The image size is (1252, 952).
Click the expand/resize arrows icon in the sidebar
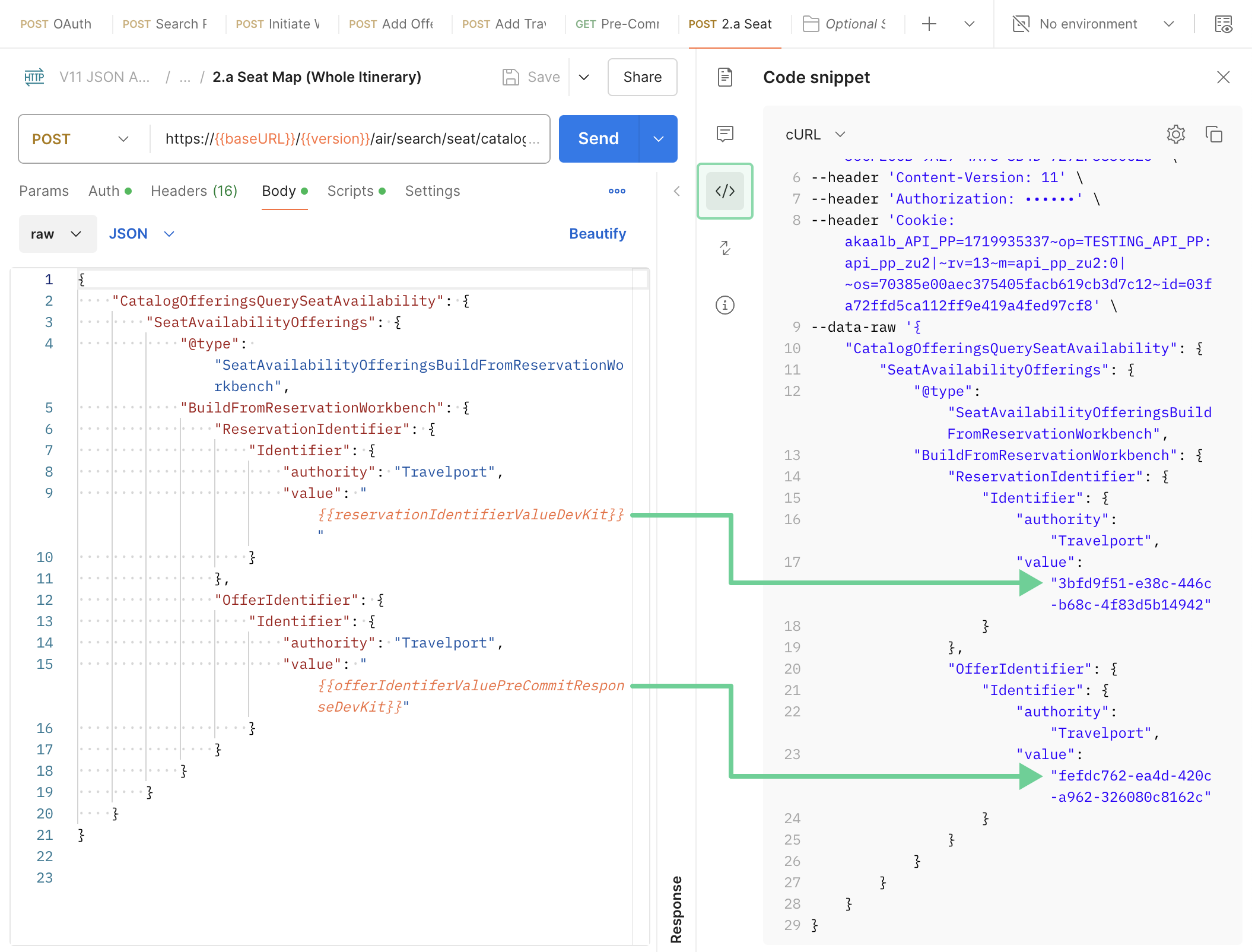(x=724, y=248)
